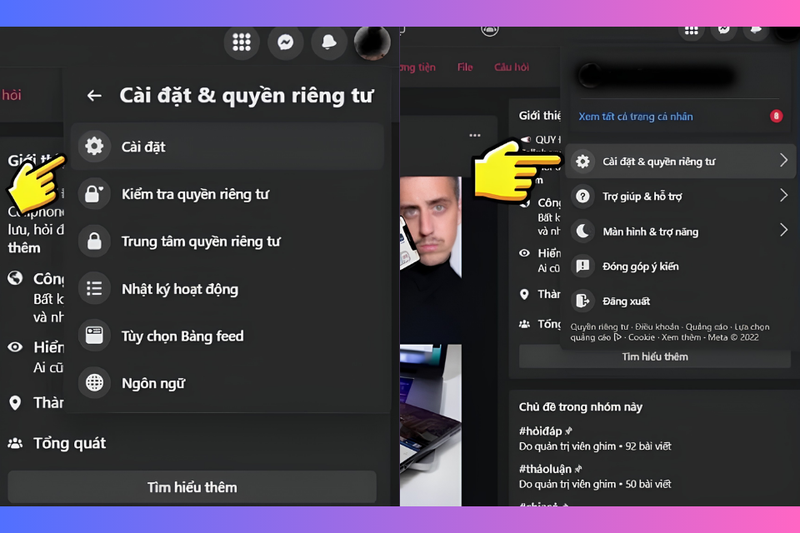Click the red notification badge
Viewport: 800px width, 533px height.
coord(776,116)
